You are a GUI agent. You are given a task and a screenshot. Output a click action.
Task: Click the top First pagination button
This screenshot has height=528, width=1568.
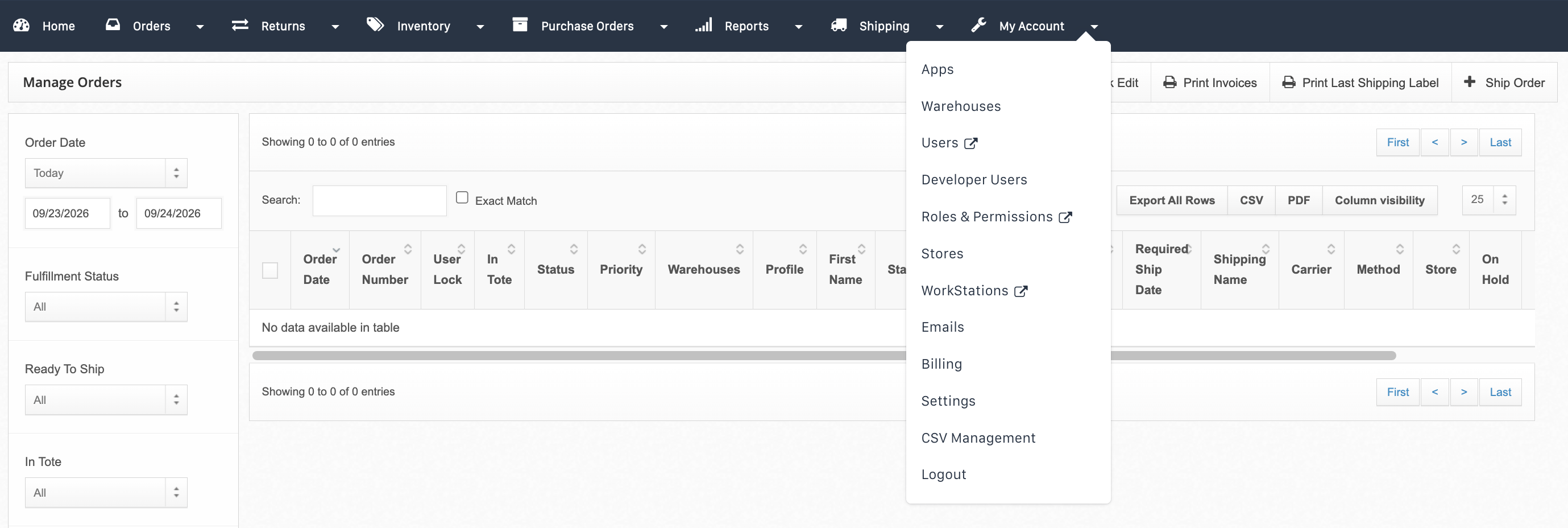tap(1397, 142)
